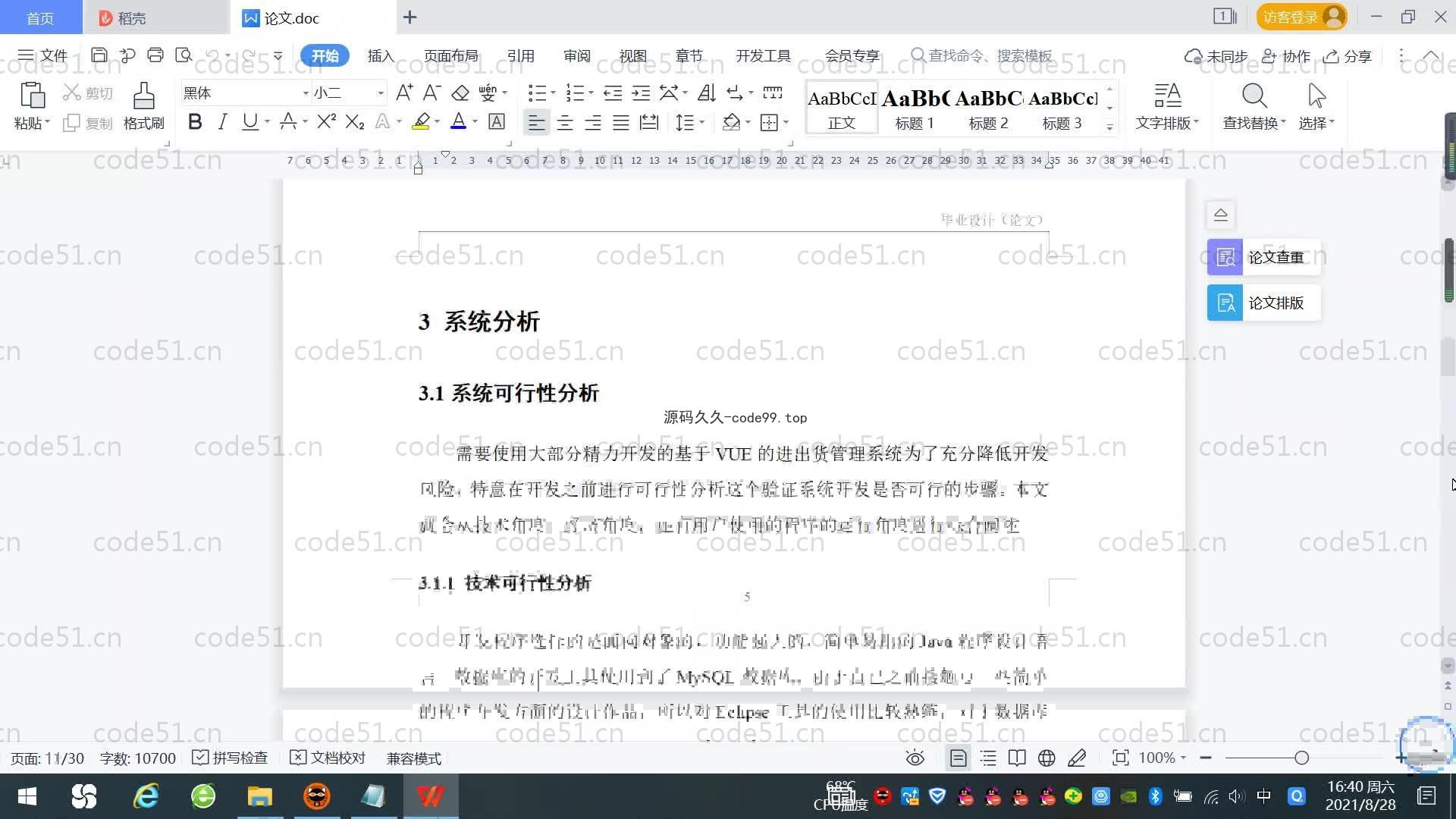1456x819 pixels.
Task: Open the thesis typesetting panel
Action: coord(1263,303)
